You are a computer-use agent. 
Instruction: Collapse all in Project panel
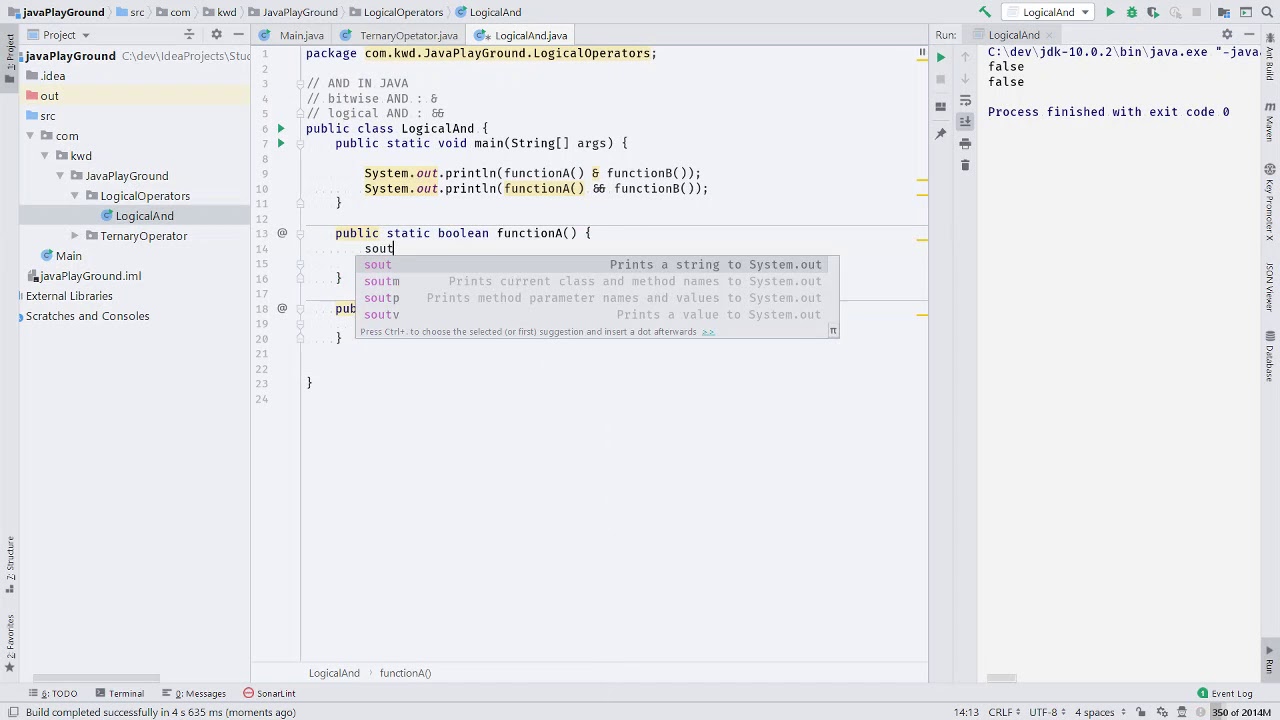coord(189,35)
